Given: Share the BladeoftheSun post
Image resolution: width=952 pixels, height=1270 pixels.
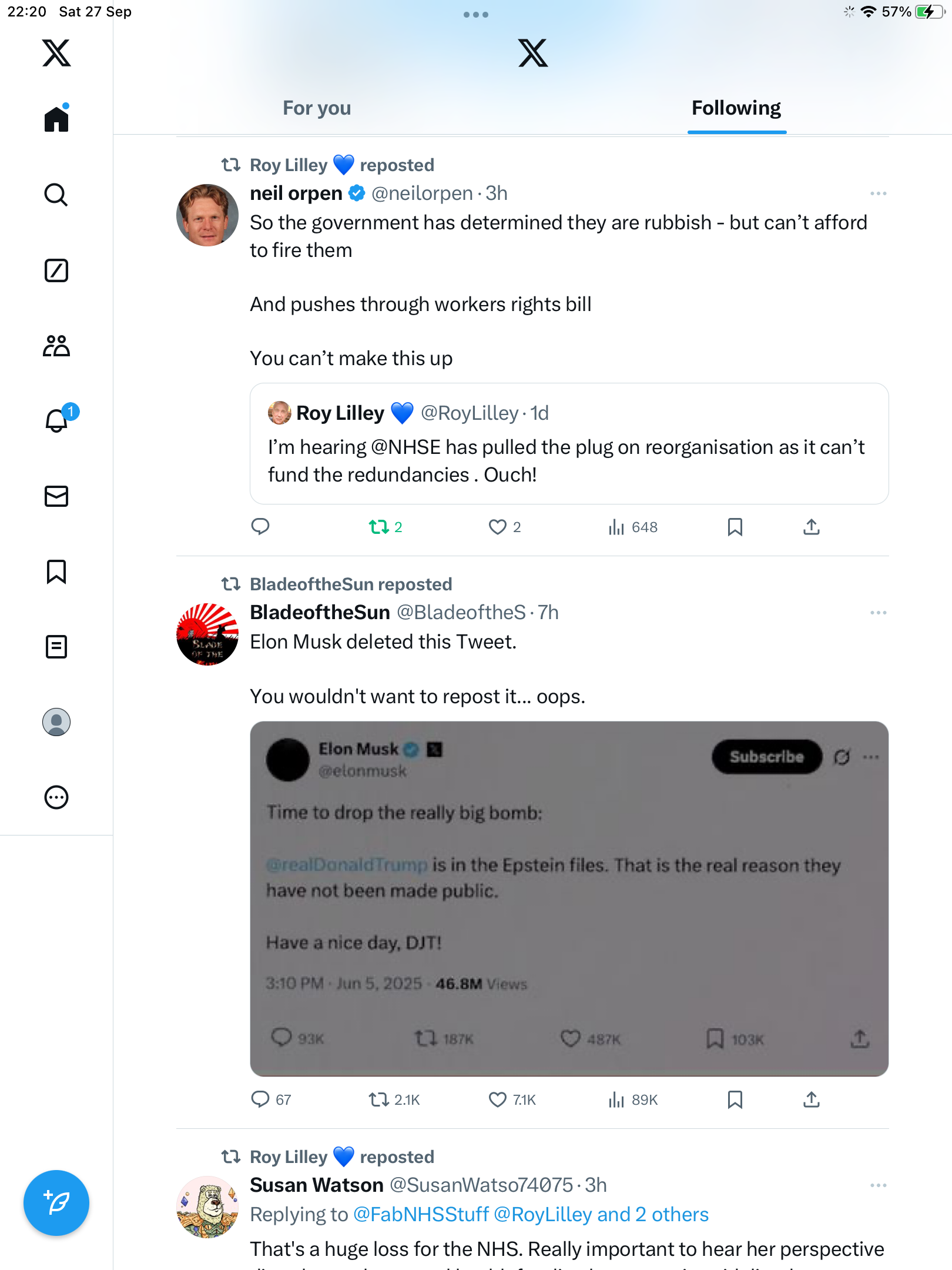Looking at the screenshot, I should (811, 1099).
